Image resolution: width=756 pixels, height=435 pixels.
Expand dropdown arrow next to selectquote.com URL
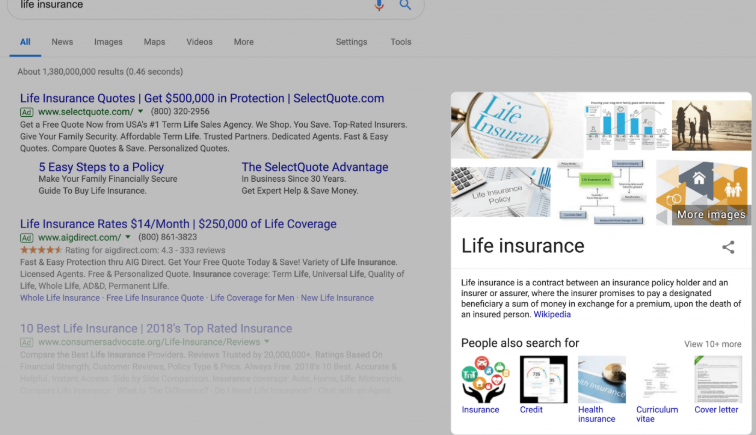(140, 111)
